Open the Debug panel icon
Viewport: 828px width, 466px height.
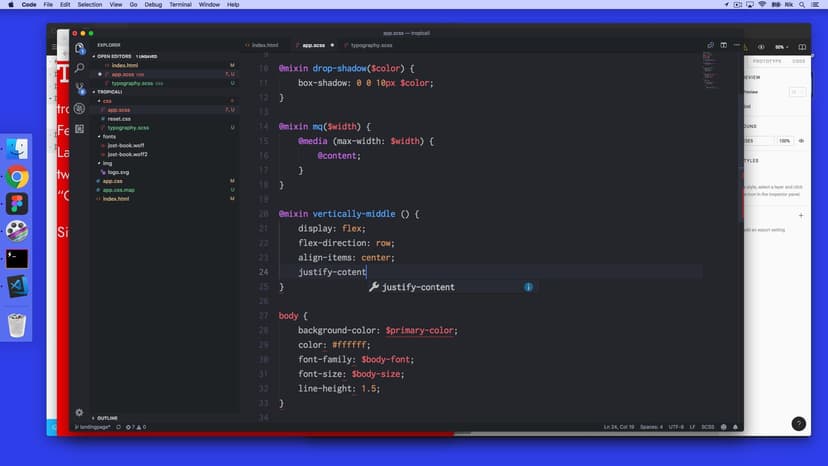[79, 108]
